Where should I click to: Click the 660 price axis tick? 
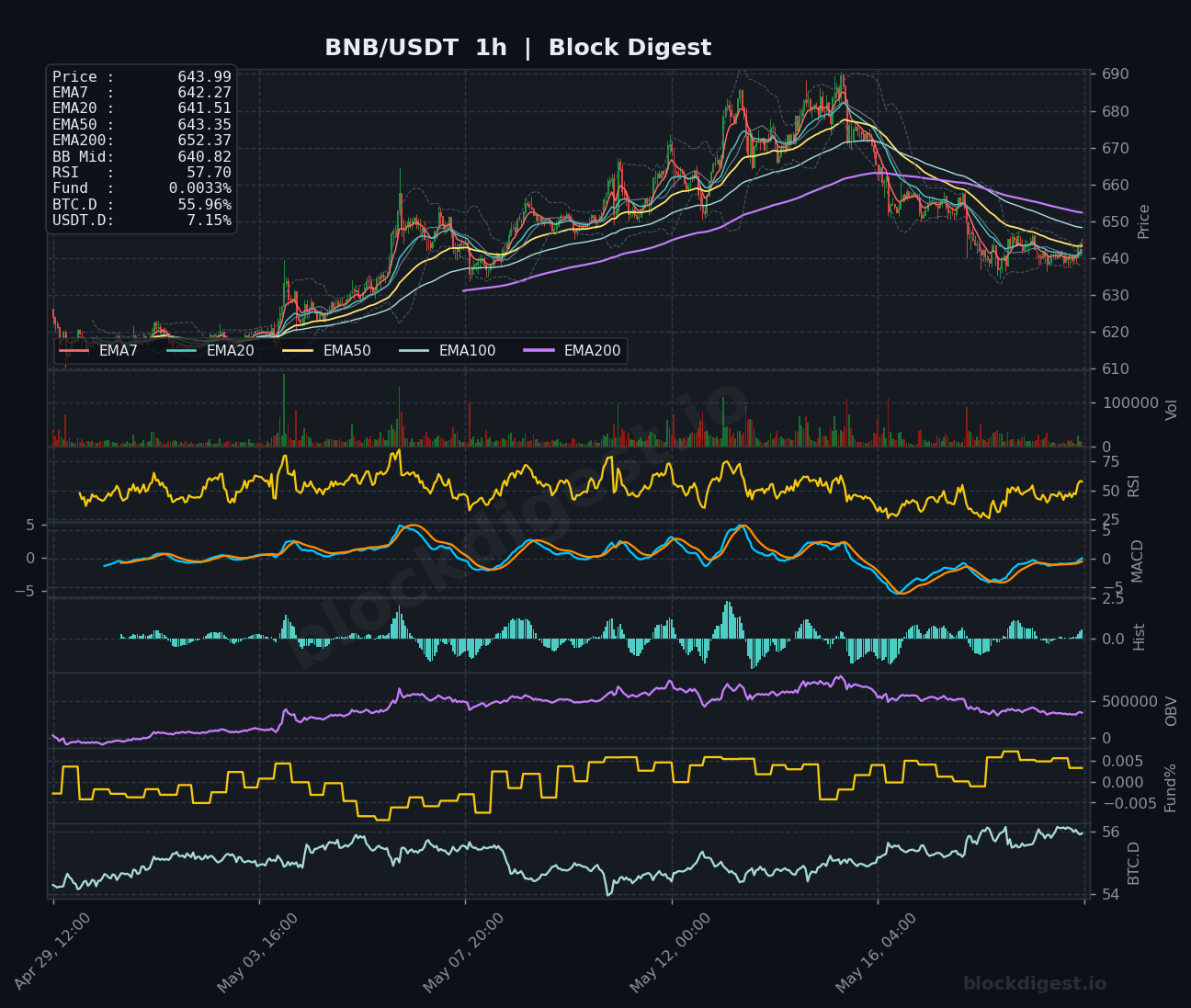[1117, 185]
